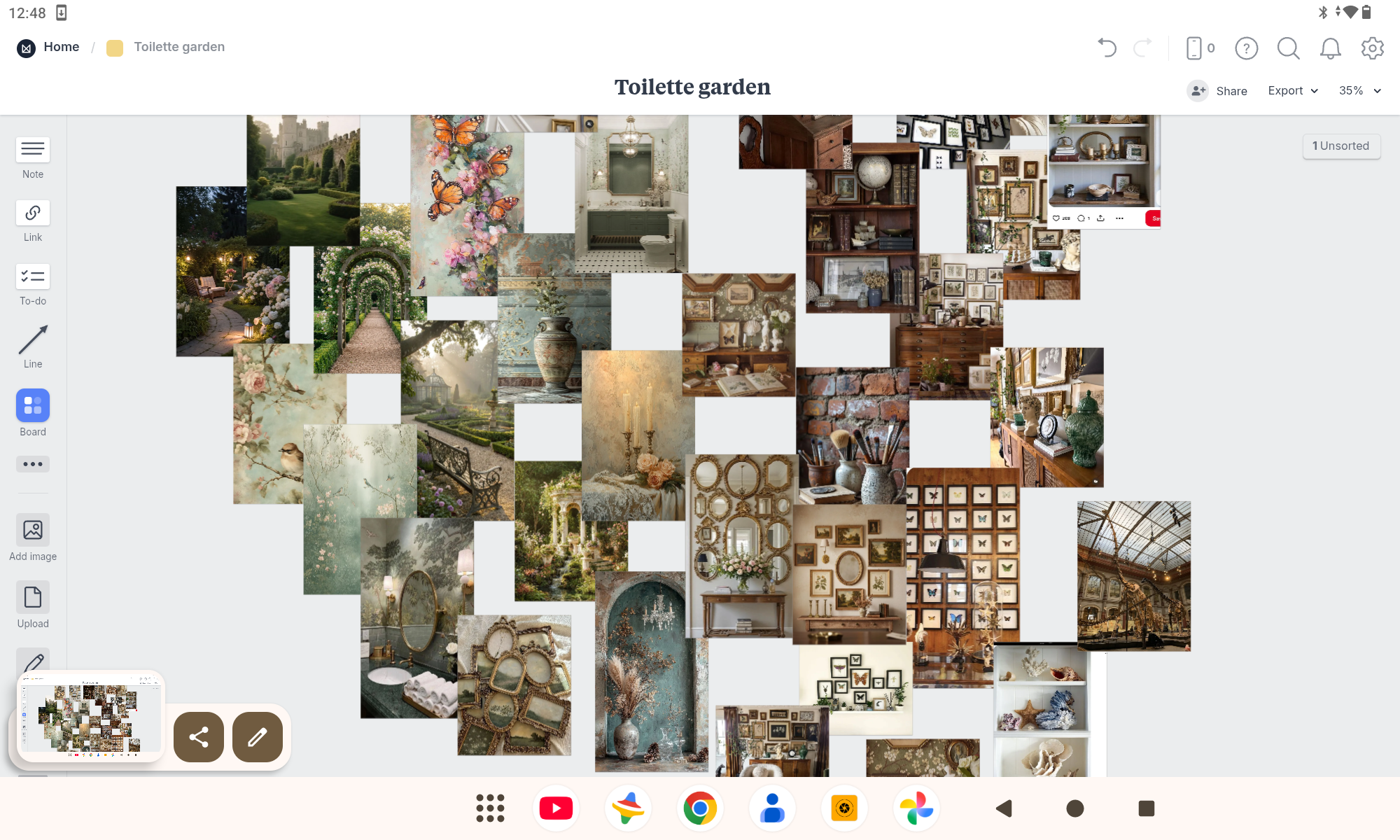Image resolution: width=1400 pixels, height=840 pixels.
Task: Open the search magnifier
Action: tap(1288, 48)
